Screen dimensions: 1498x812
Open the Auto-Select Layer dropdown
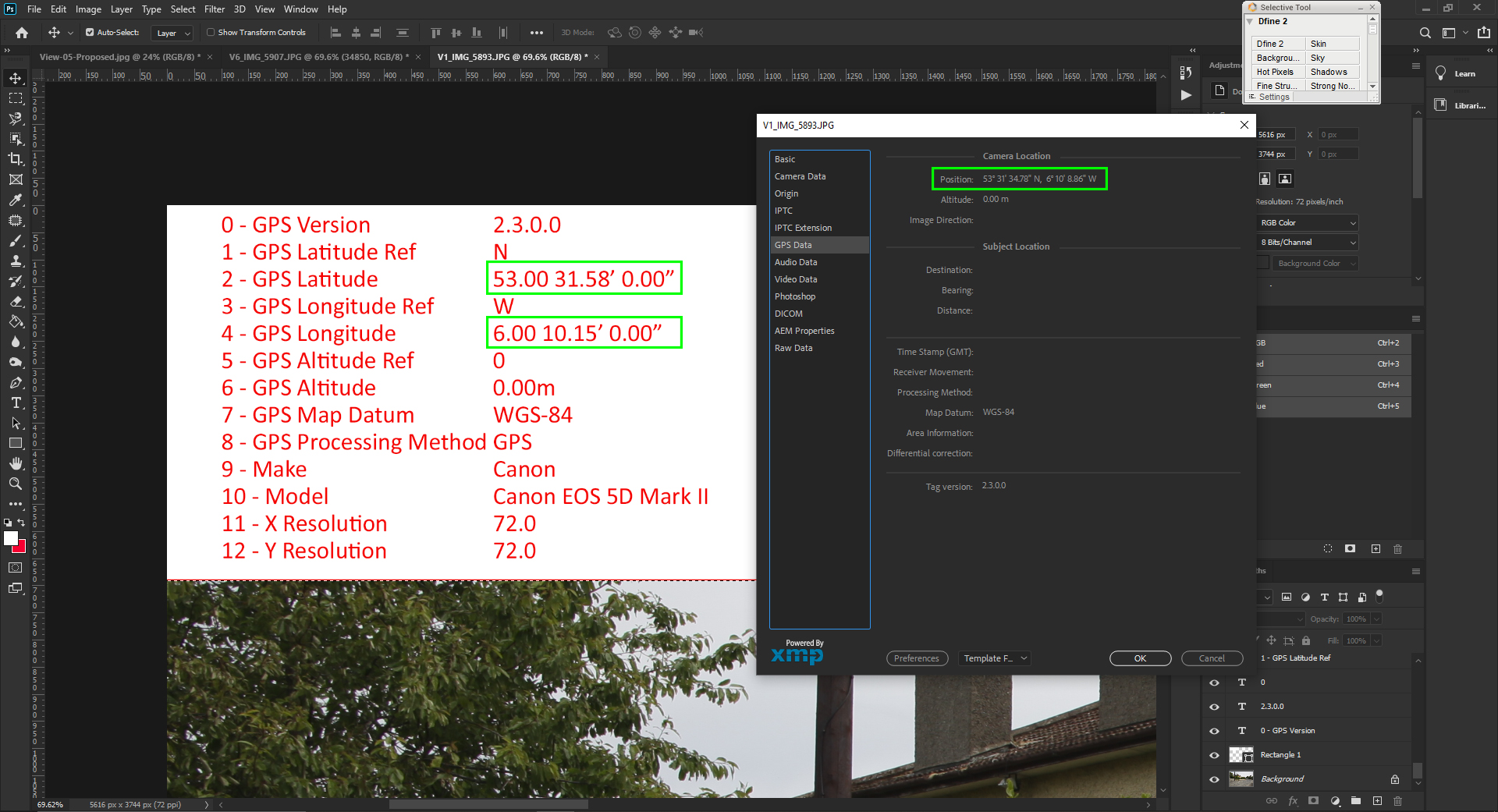coord(172,33)
